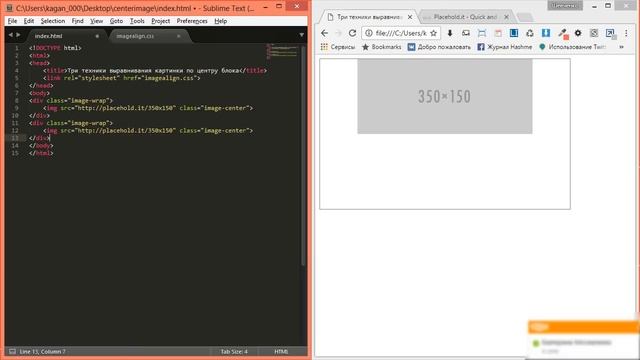Image resolution: width=640 pixels, height=360 pixels.
Task: Click the open-in-window arrow extension icon
Action: [x=610, y=33]
